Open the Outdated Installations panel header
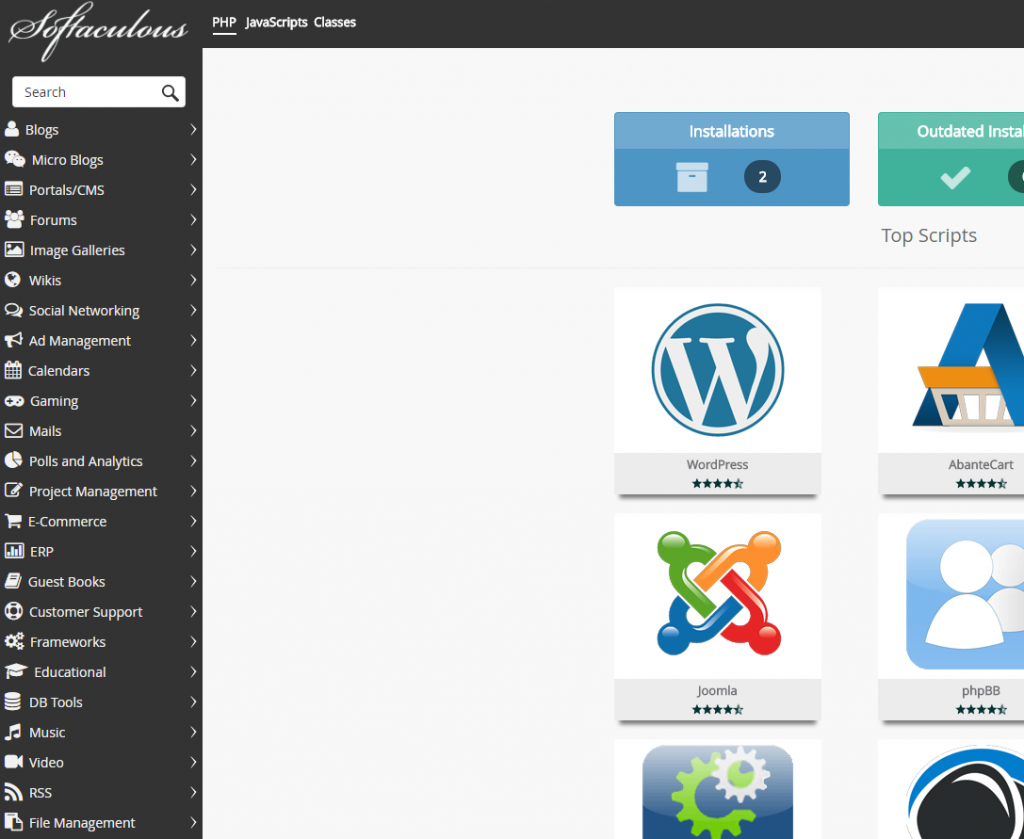The image size is (1024, 839). tap(951, 131)
